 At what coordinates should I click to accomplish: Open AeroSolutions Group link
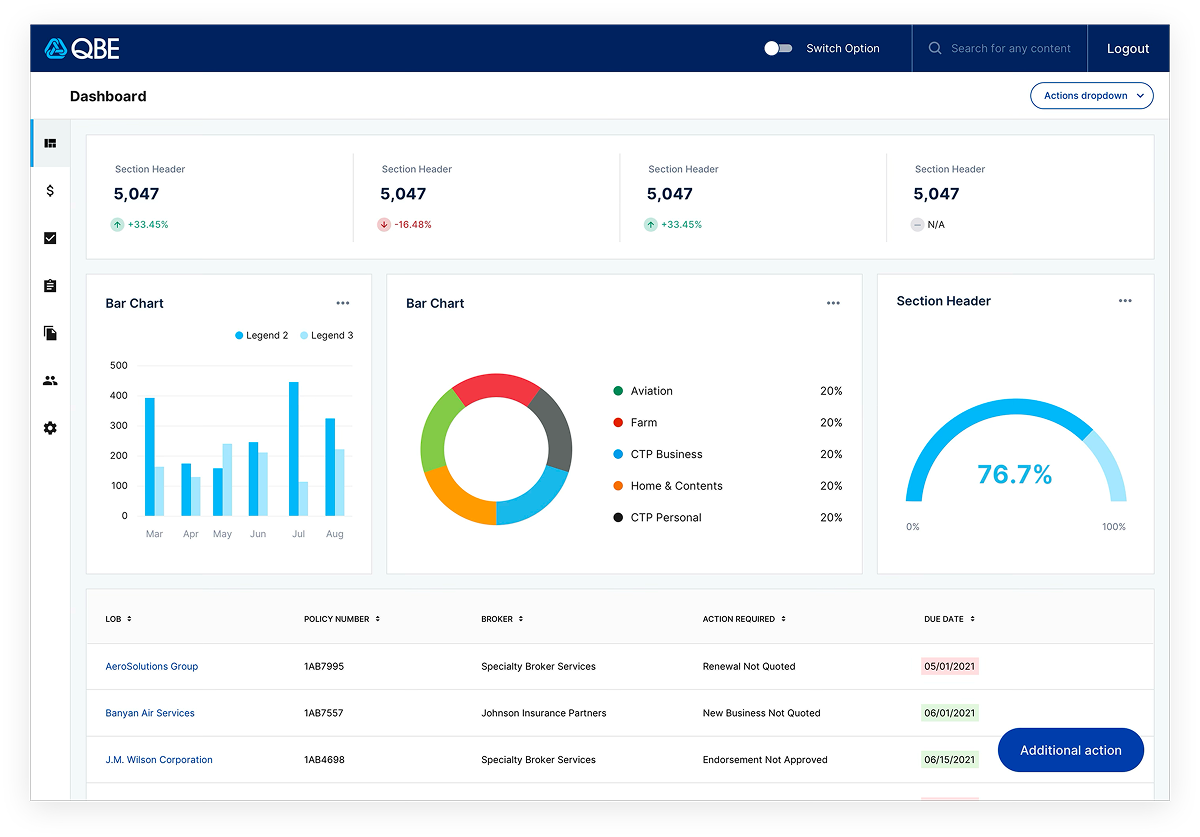[152, 666]
